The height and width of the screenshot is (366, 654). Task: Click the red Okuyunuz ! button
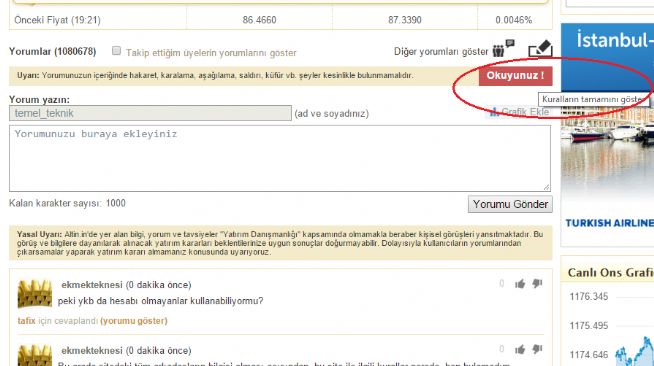click(x=516, y=76)
